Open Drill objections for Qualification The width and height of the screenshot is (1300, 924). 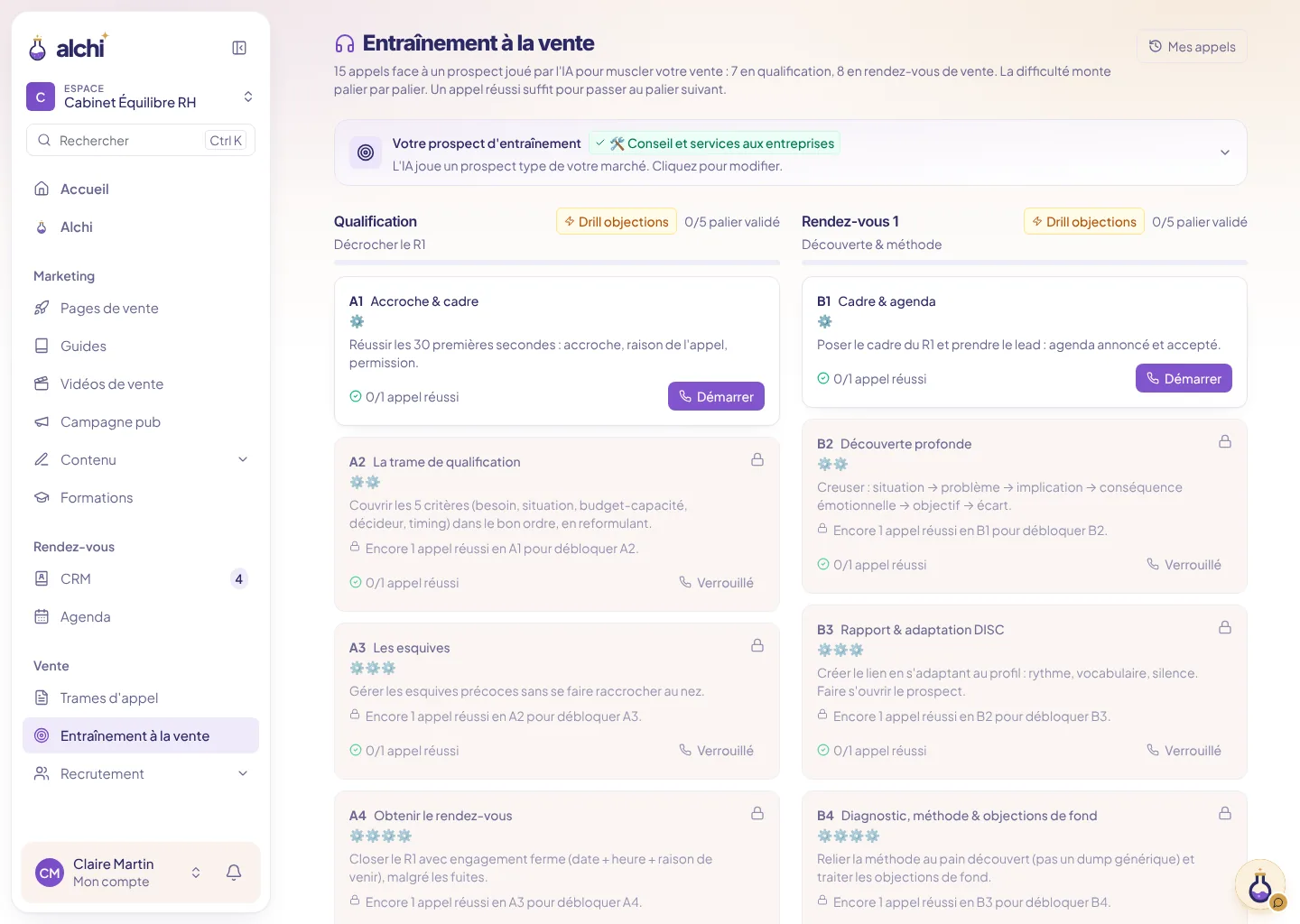coord(617,222)
